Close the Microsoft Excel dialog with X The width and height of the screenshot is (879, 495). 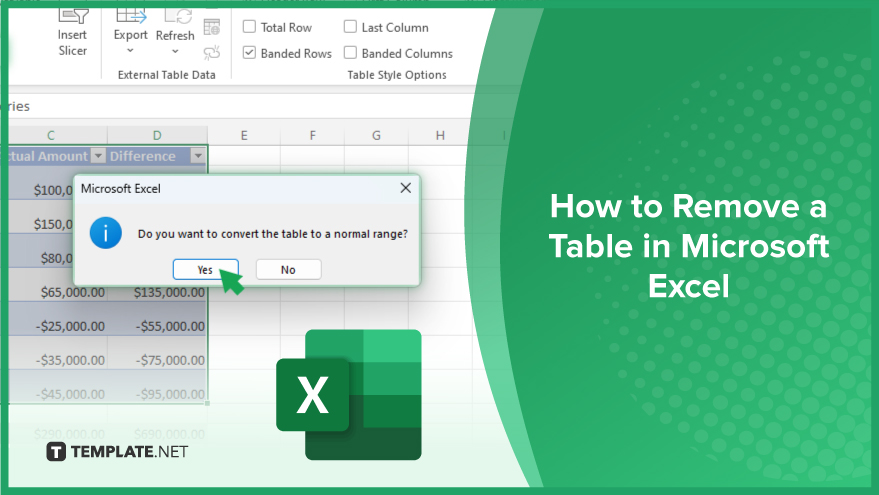tap(406, 188)
